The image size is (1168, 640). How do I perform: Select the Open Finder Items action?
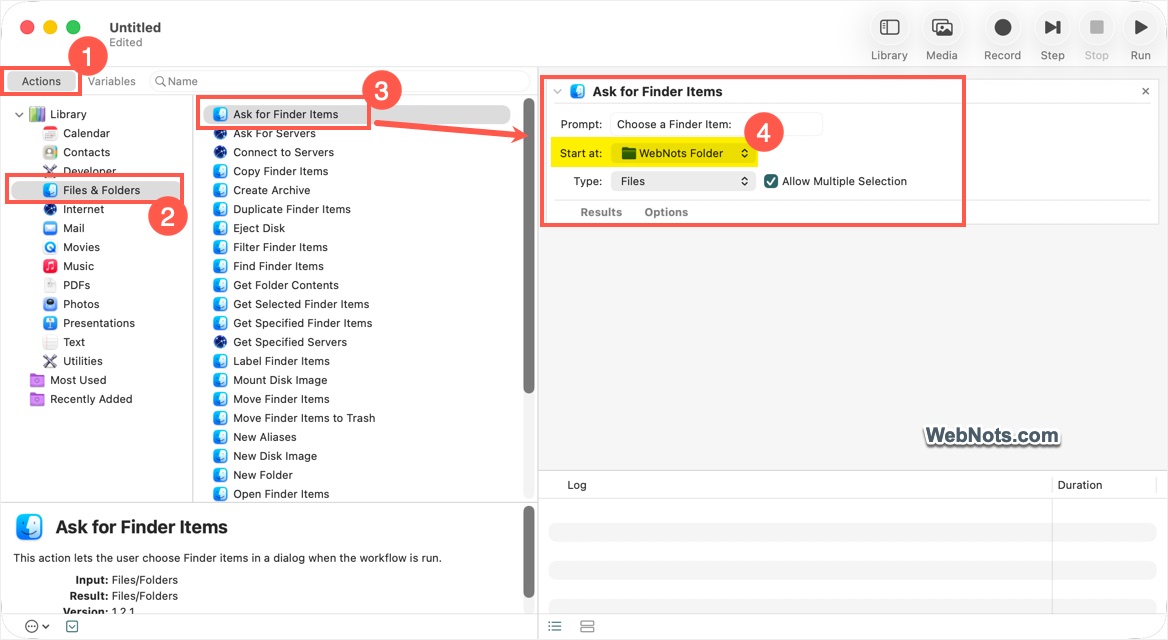point(281,494)
